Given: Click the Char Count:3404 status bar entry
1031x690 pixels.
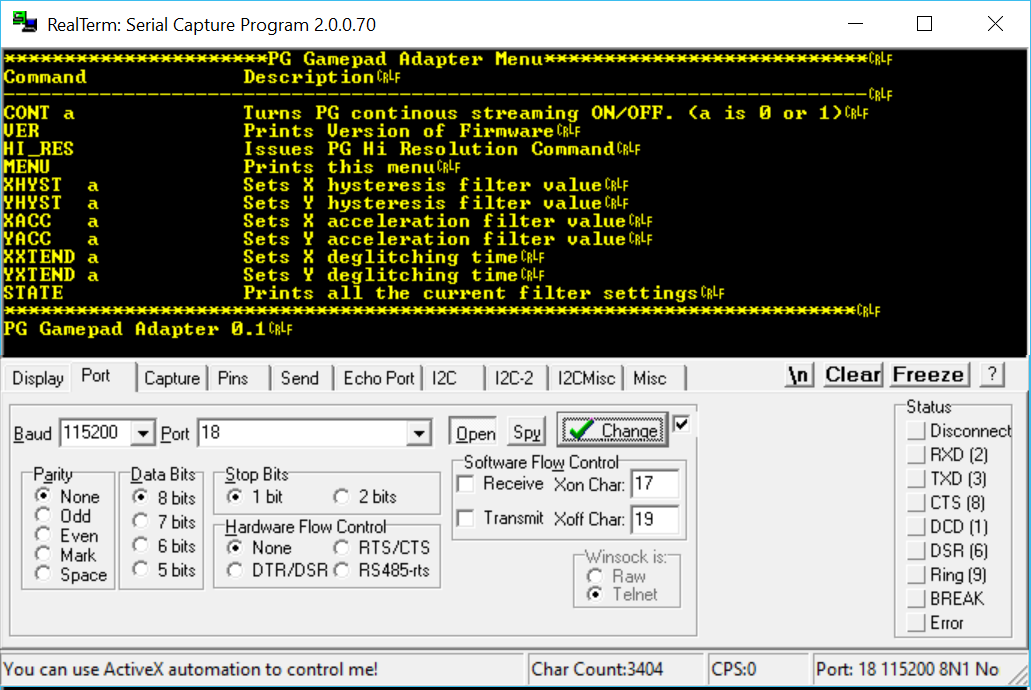Looking at the screenshot, I should (615, 670).
